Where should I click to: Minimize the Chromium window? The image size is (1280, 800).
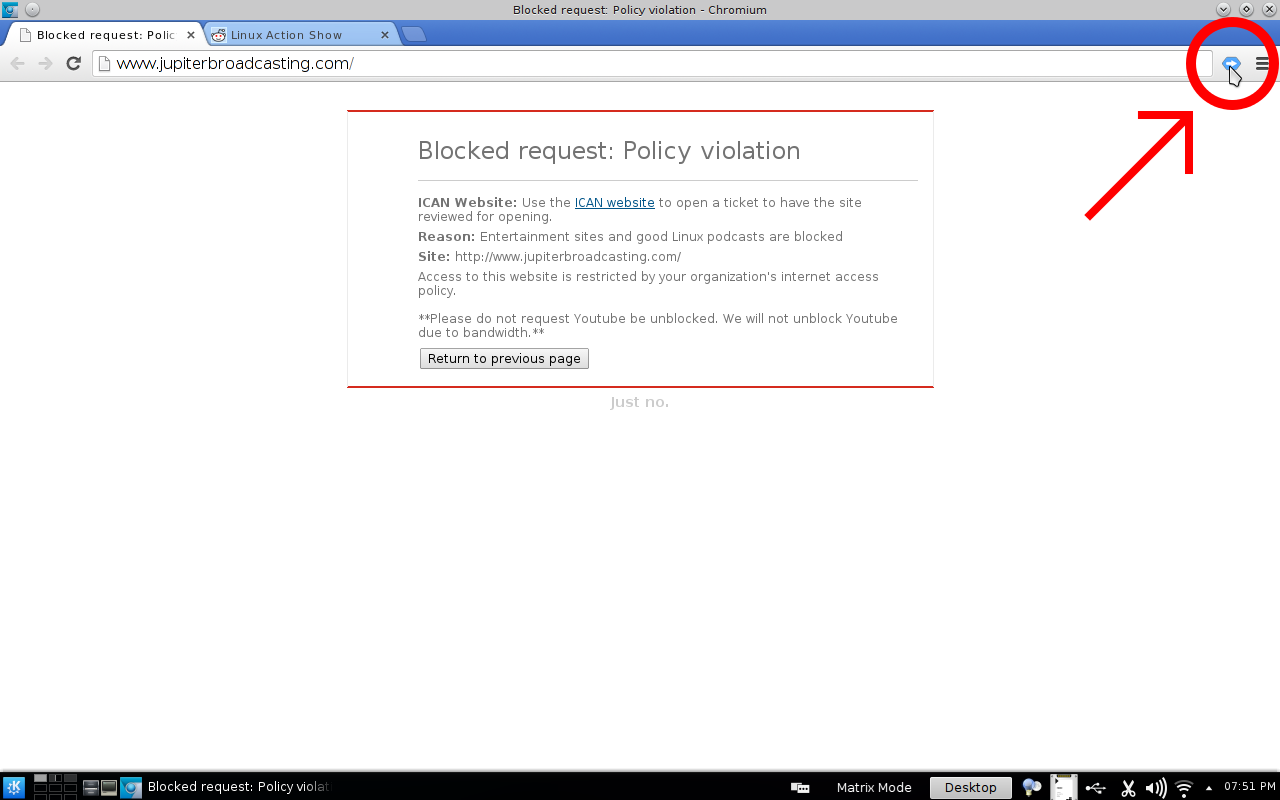(1224, 10)
